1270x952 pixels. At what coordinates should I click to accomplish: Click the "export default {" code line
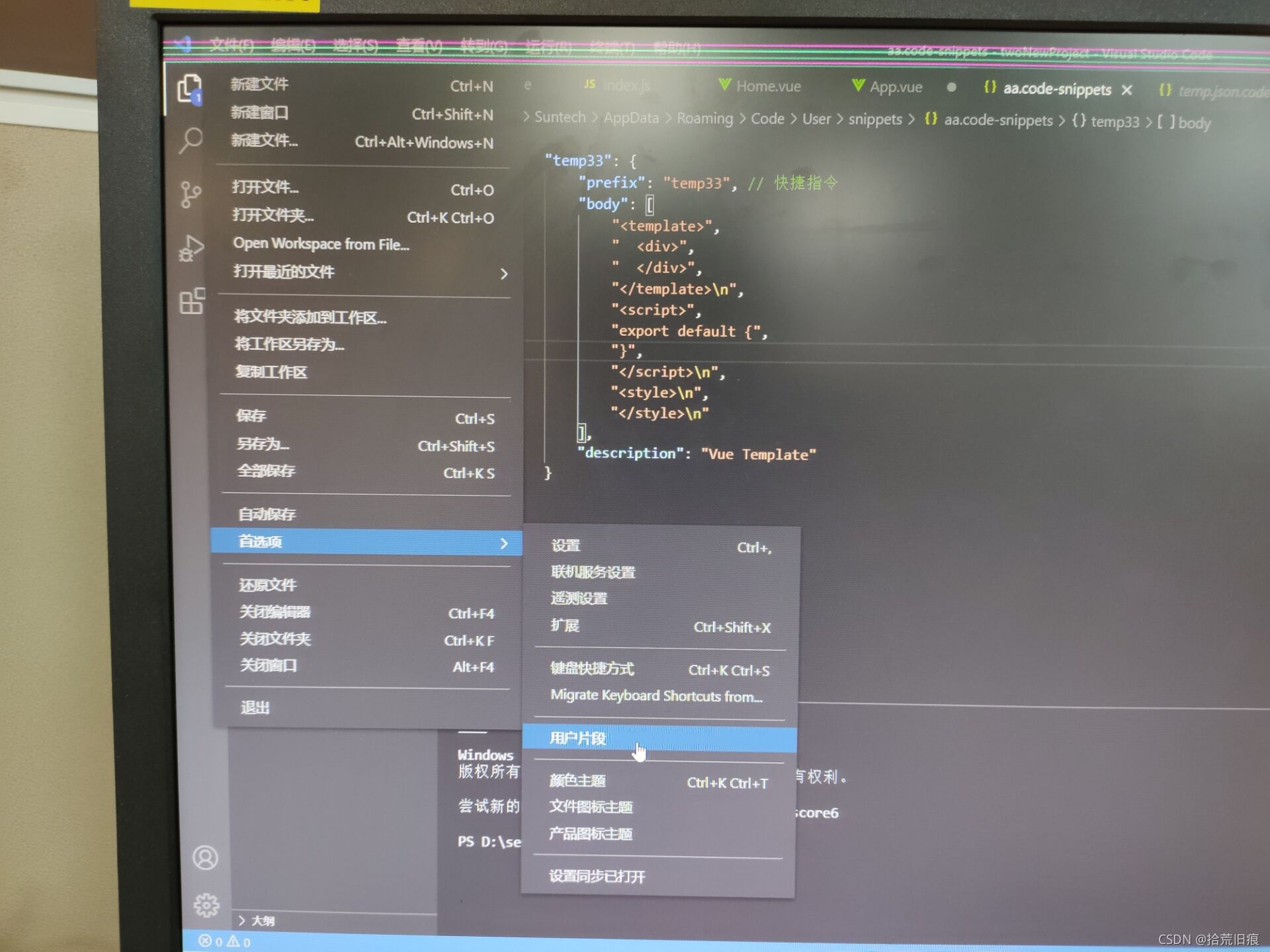689,331
